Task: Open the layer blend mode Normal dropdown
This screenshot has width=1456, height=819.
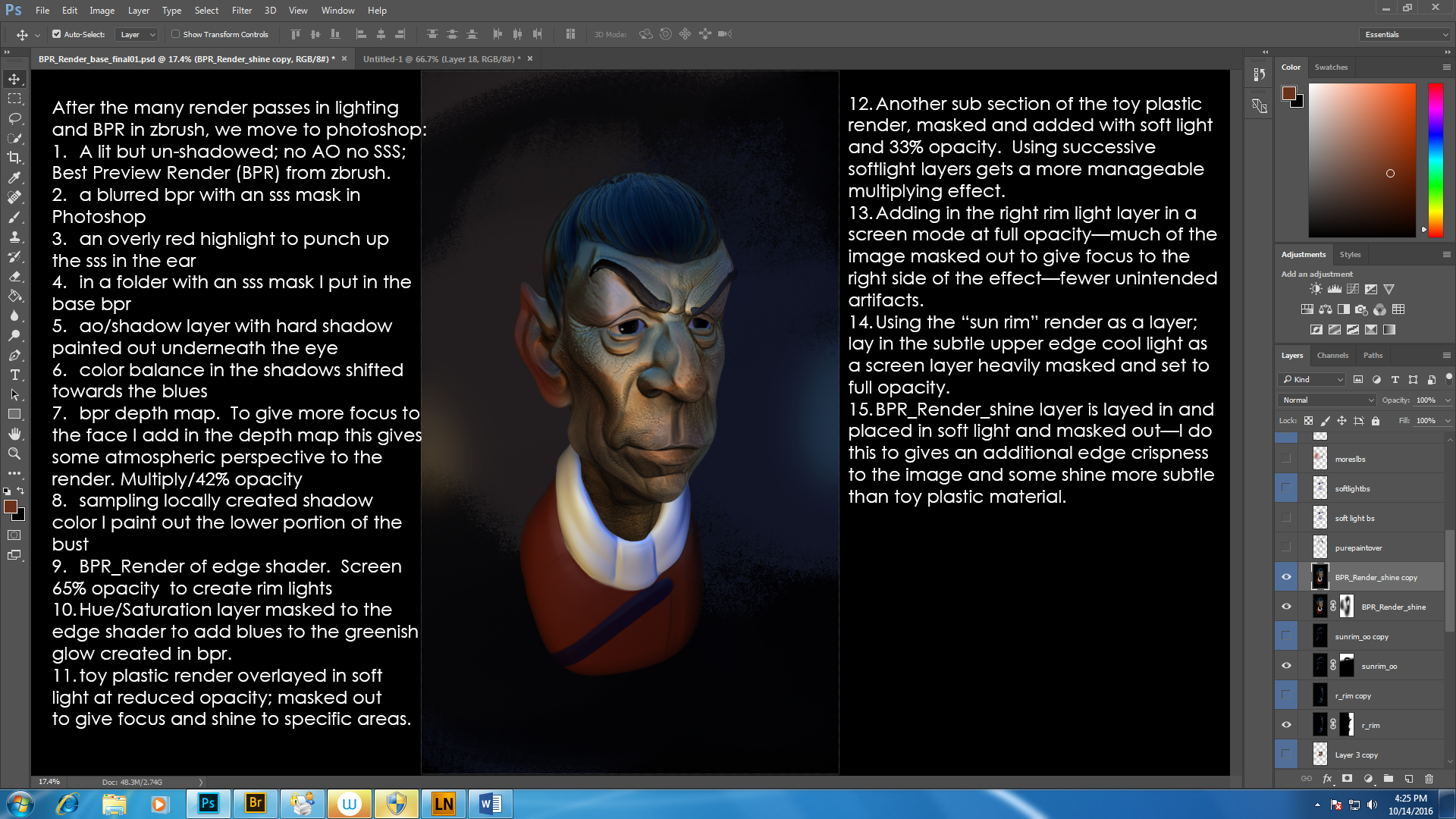Action: coord(1327,400)
